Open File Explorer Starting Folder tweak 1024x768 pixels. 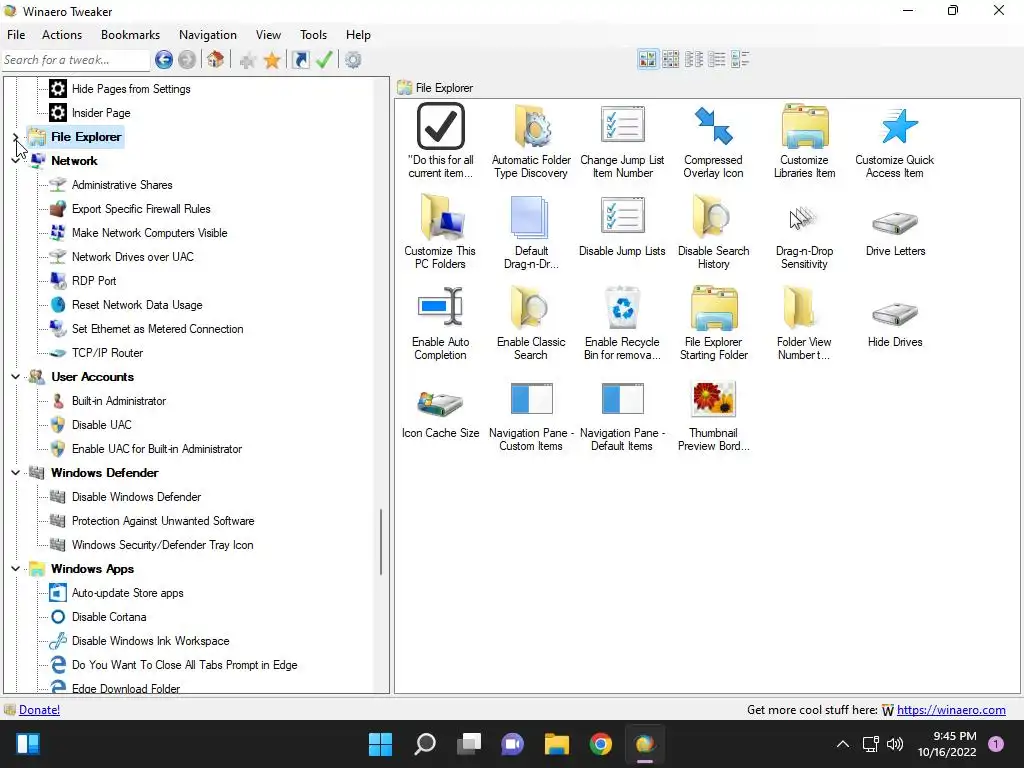tap(713, 323)
